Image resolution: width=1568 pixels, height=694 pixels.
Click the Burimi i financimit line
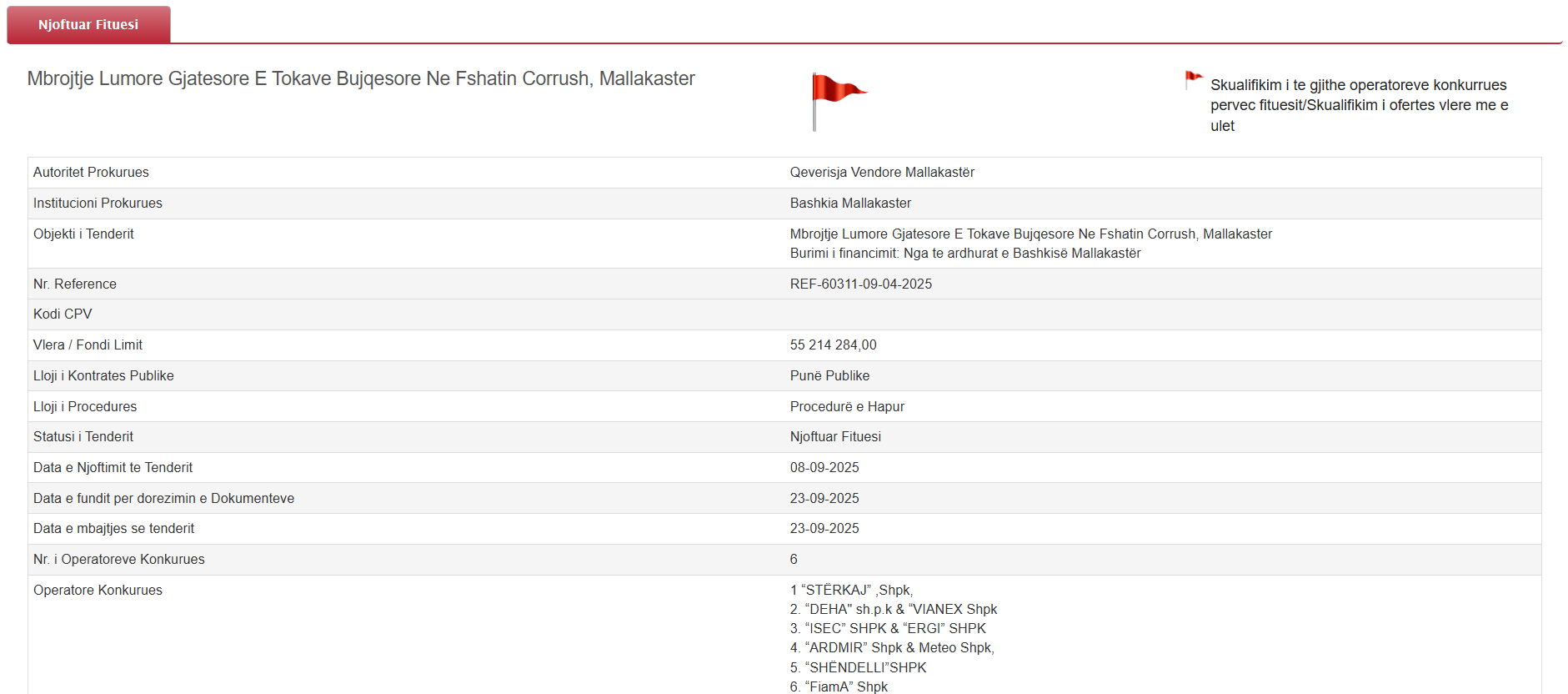coord(964,253)
